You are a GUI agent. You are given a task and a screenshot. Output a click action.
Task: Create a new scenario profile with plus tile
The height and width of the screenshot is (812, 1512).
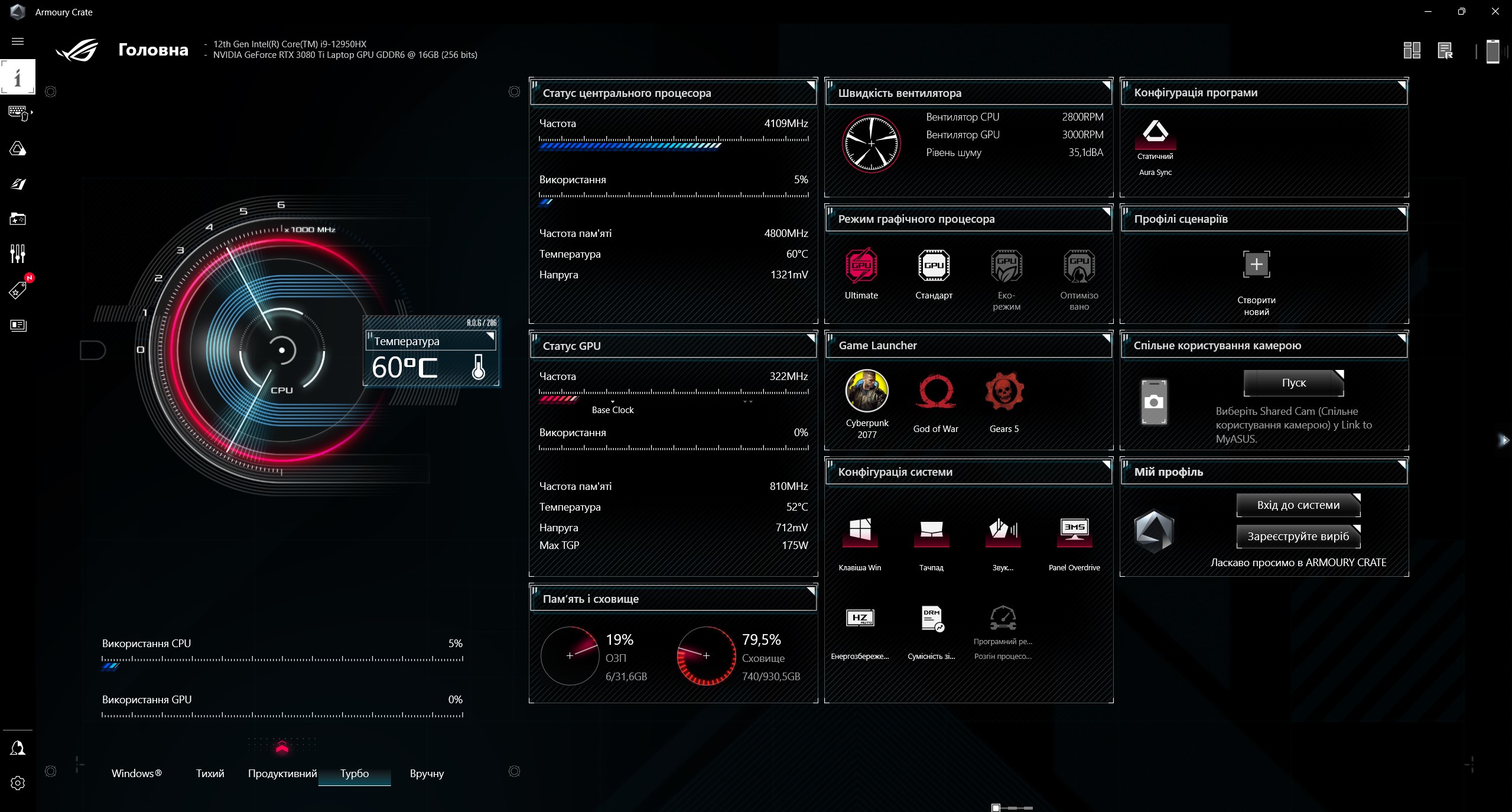(1256, 264)
